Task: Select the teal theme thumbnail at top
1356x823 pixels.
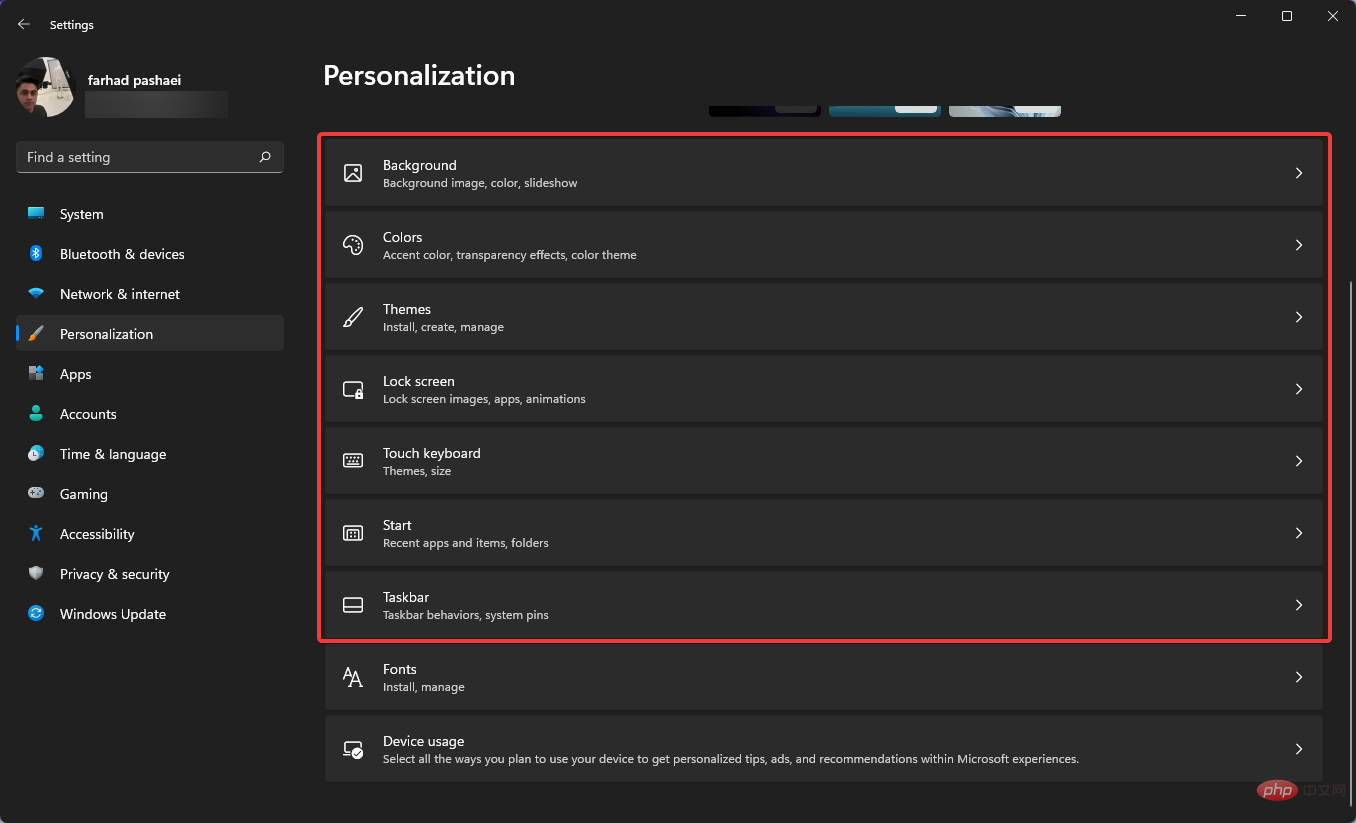Action: 885,111
